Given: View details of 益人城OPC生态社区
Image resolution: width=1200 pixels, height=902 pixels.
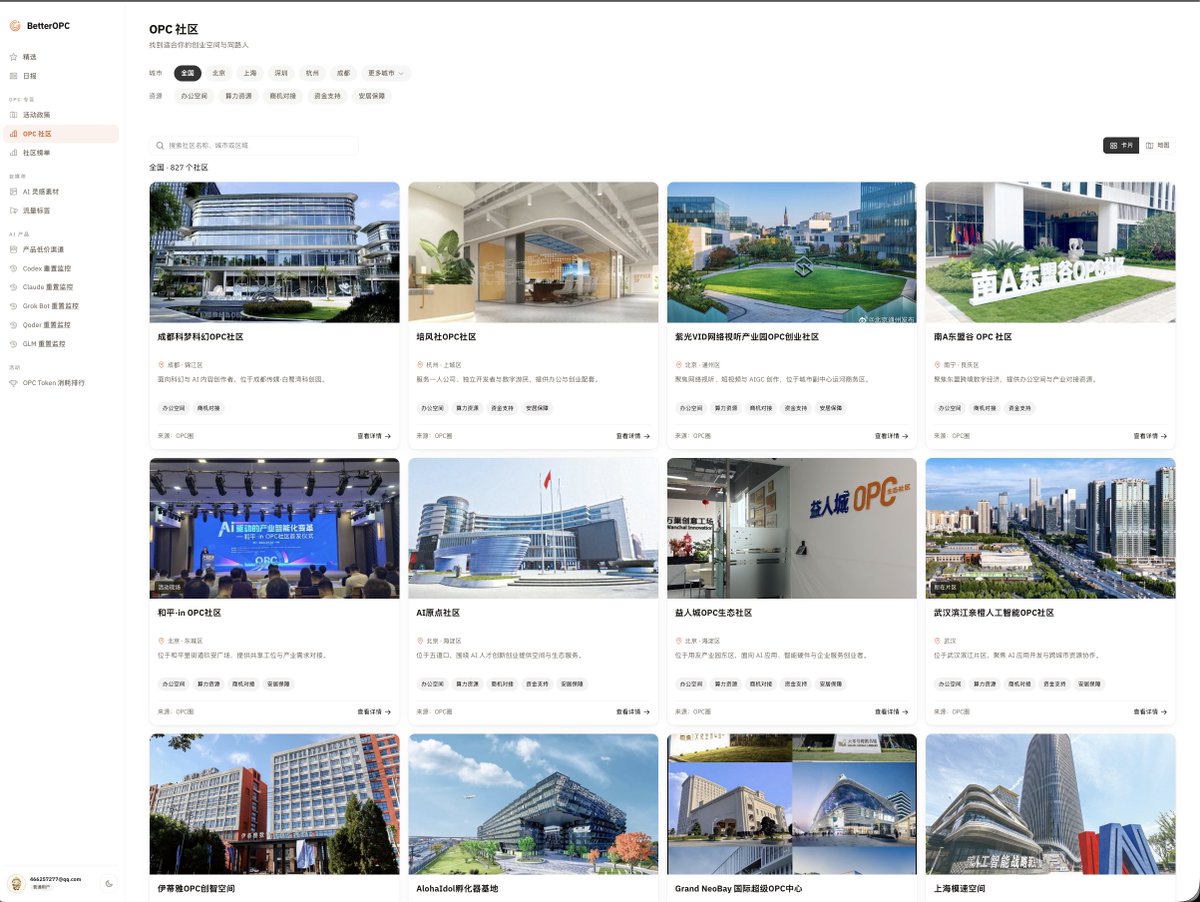Looking at the screenshot, I should tap(892, 712).
